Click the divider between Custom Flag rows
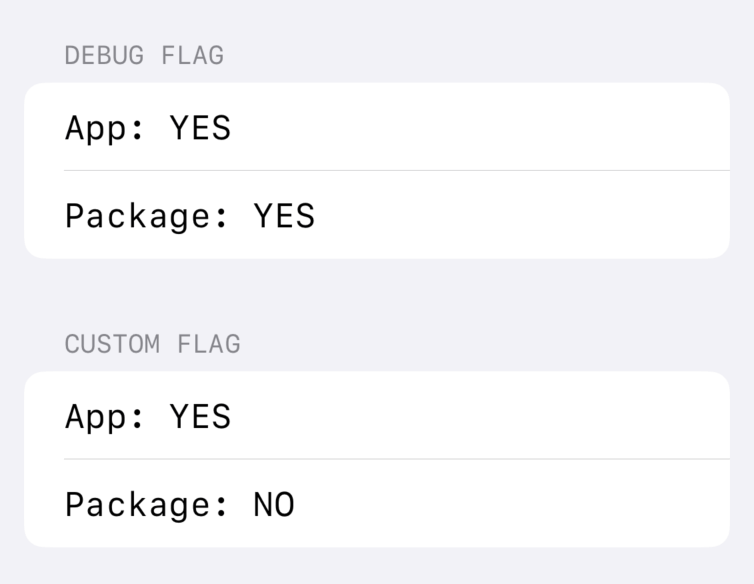754x584 pixels. [396, 459]
